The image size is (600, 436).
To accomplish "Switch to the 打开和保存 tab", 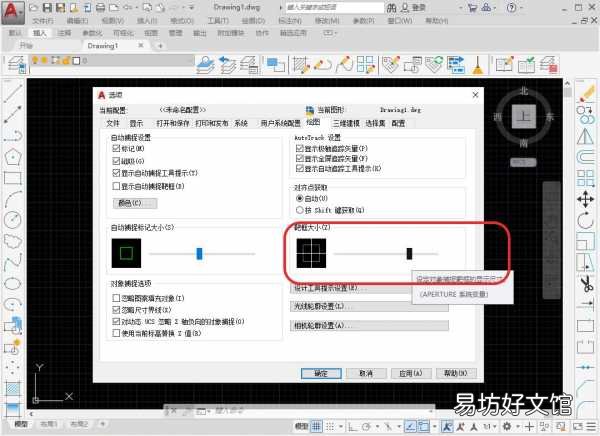I will [x=173, y=123].
